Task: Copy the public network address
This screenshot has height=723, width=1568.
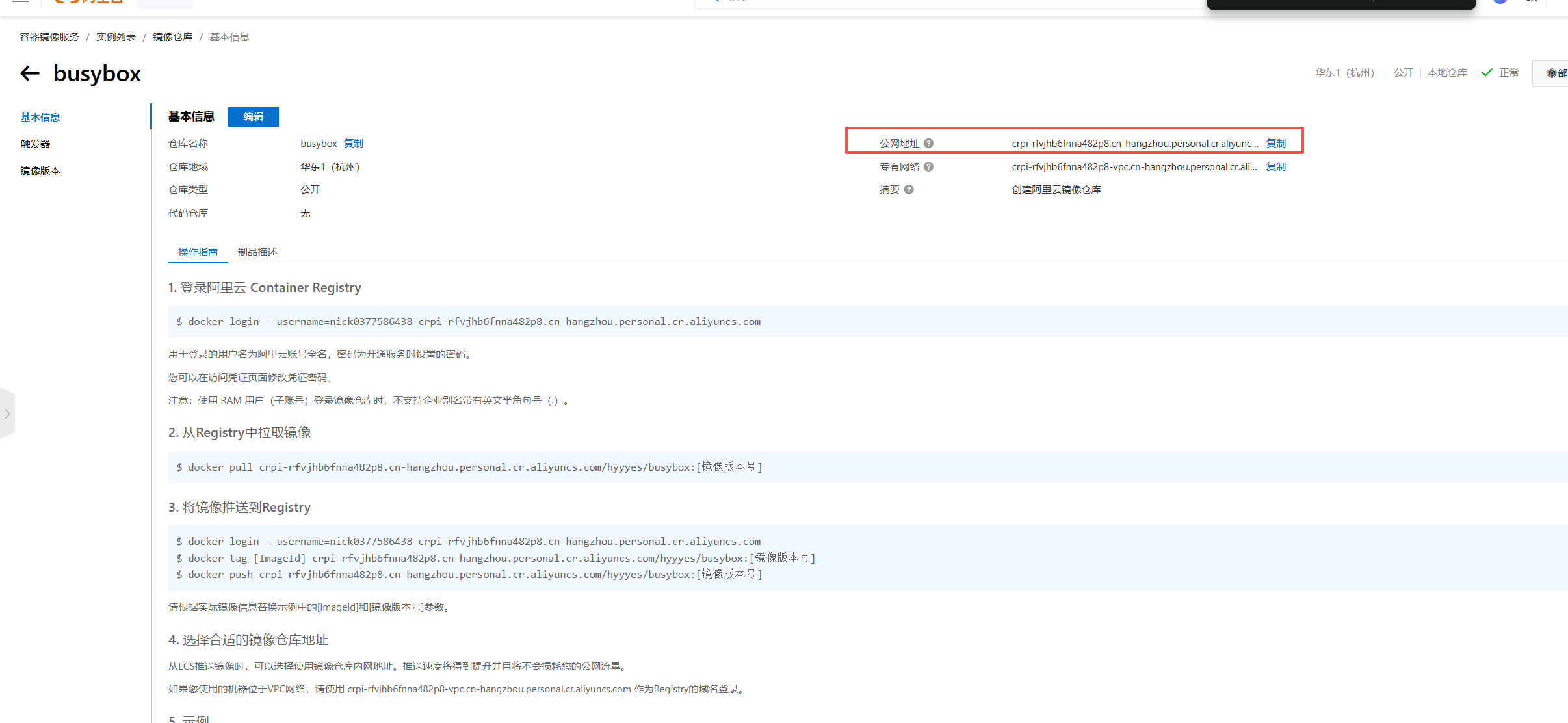Action: 1275,144
